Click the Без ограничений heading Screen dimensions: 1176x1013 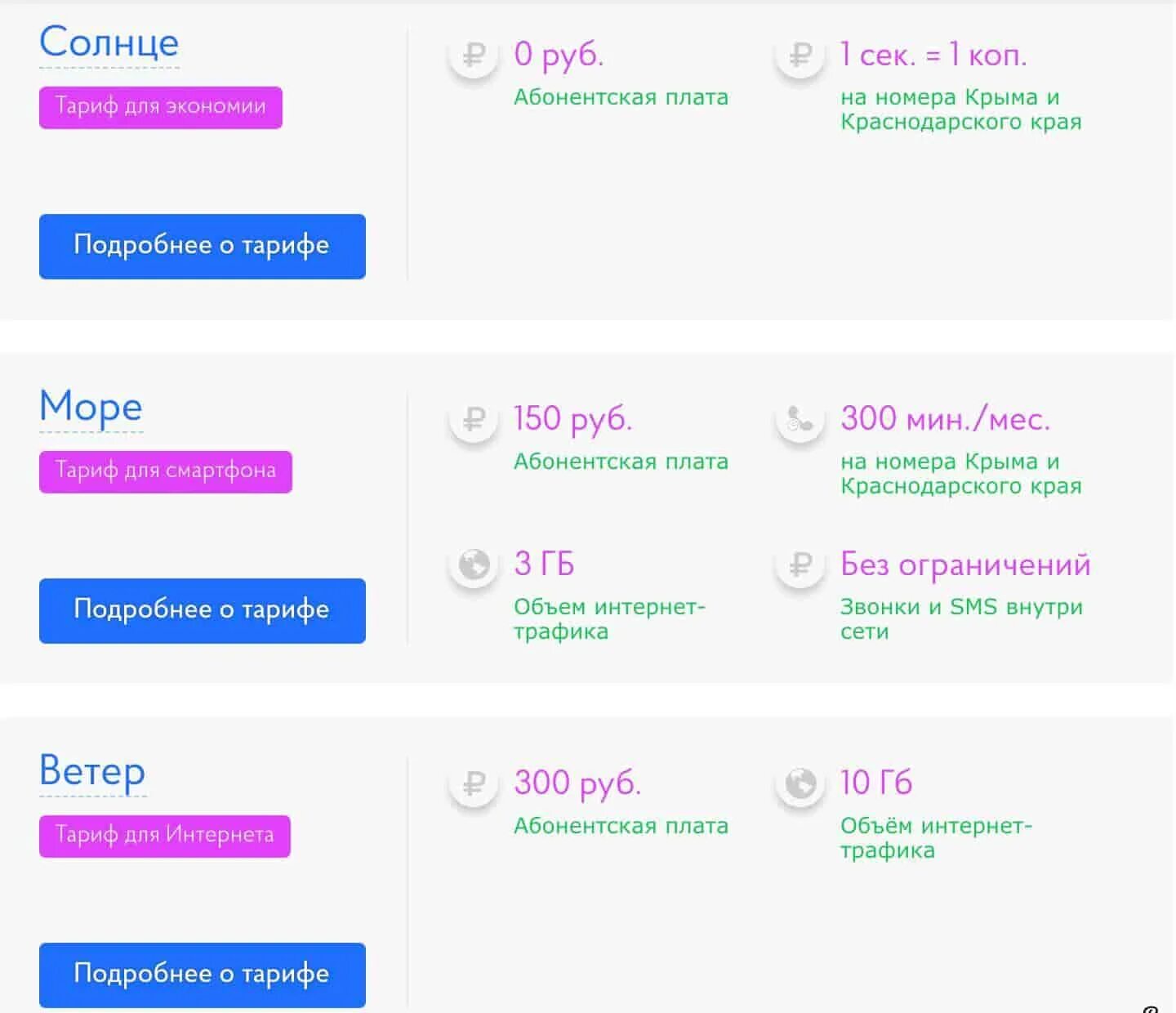pyautogui.click(x=965, y=565)
